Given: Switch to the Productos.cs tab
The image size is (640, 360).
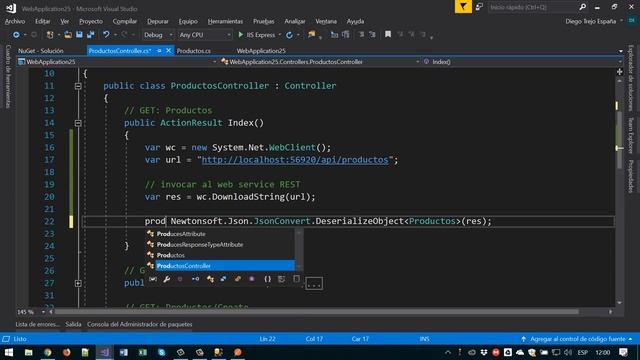Looking at the screenshot, I should click(x=194, y=51).
